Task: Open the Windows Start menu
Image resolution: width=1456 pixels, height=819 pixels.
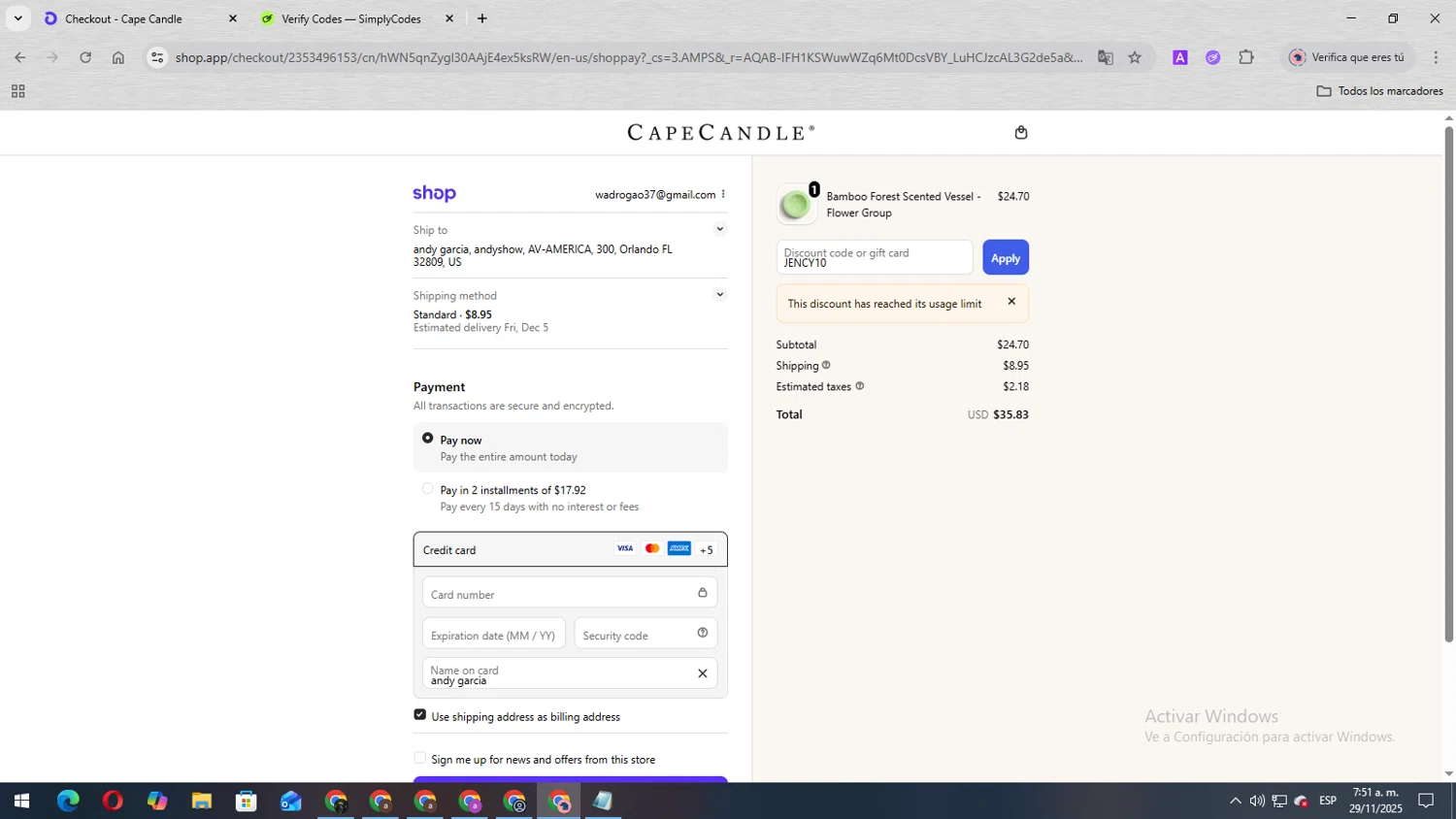Action: (x=21, y=802)
